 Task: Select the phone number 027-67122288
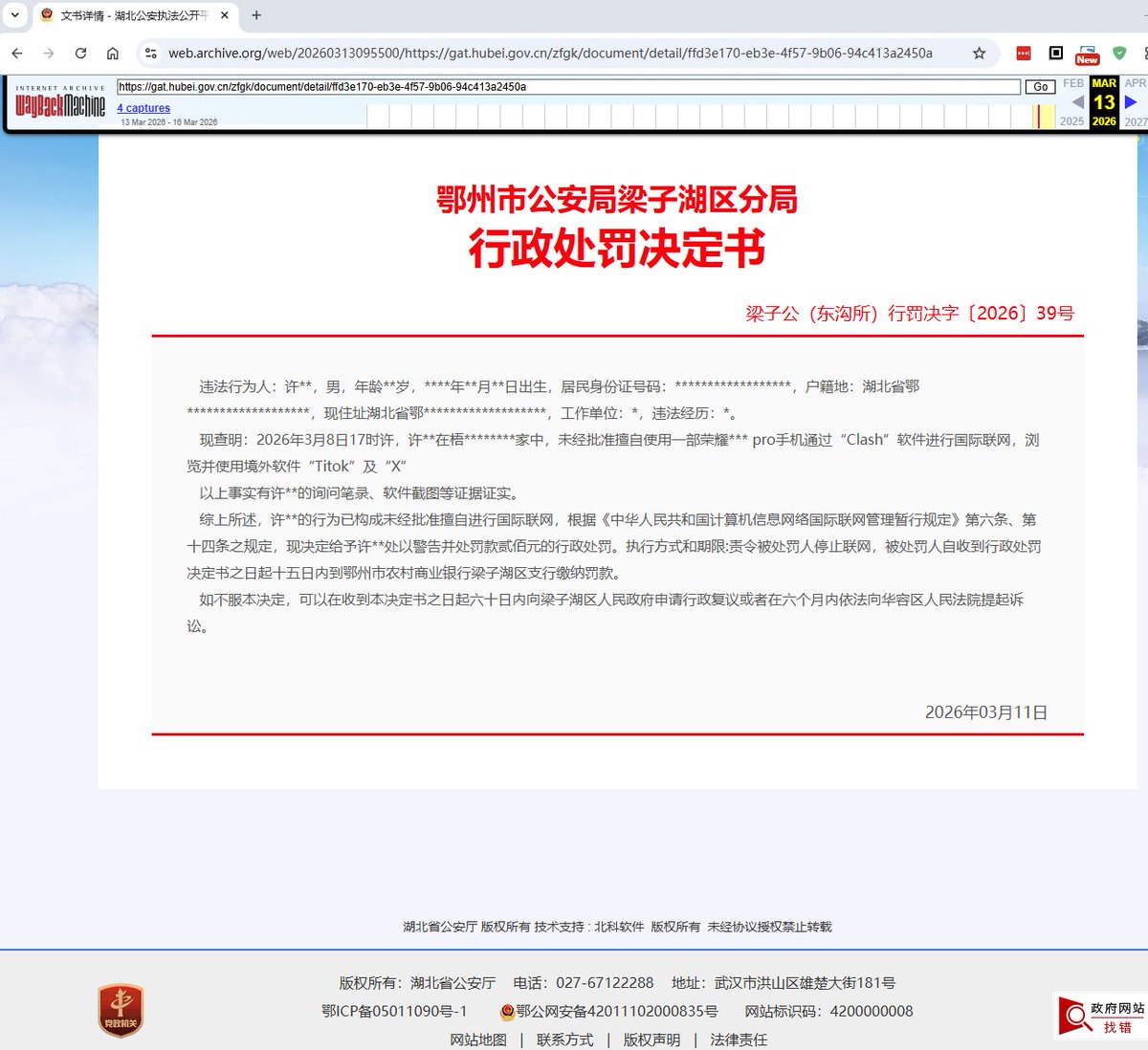click(x=605, y=983)
